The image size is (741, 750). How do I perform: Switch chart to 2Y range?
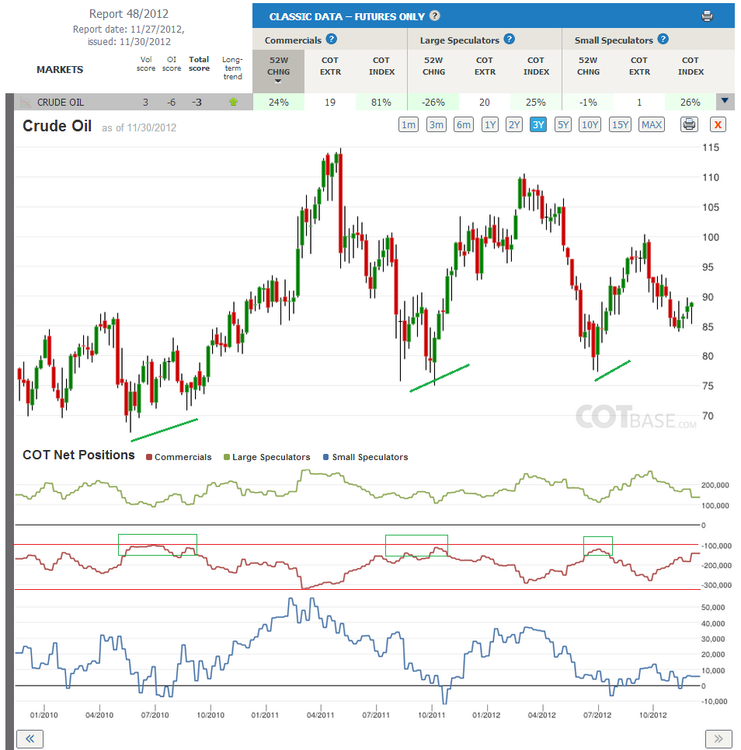coord(514,125)
